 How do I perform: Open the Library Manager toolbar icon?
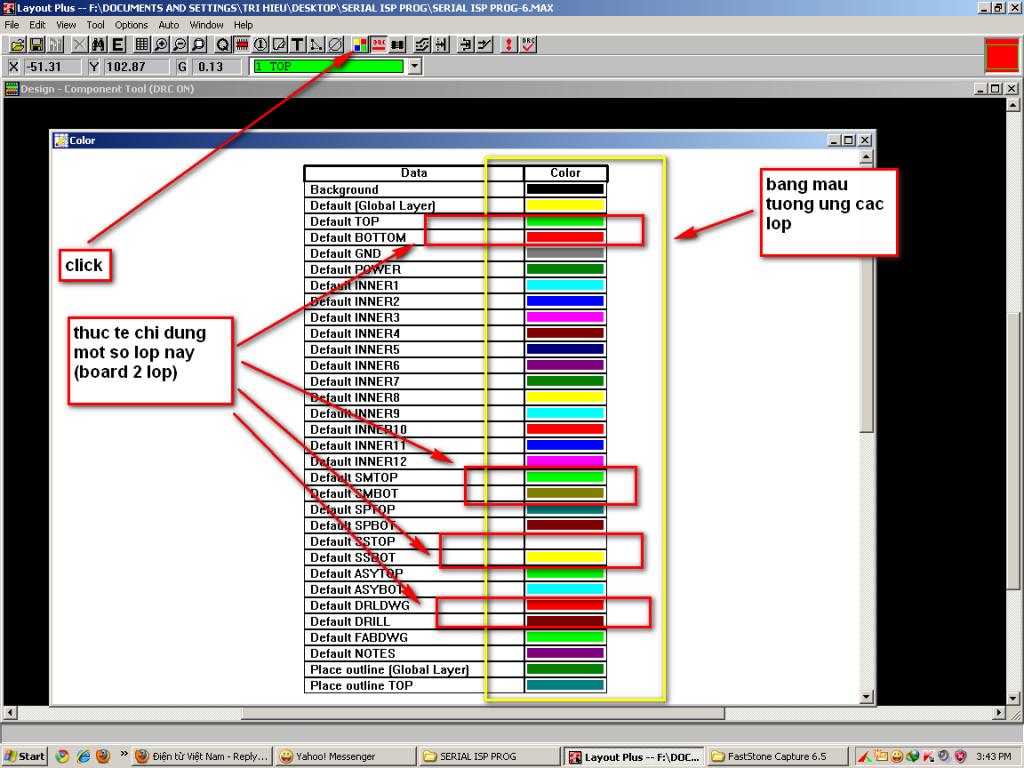click(x=56, y=44)
